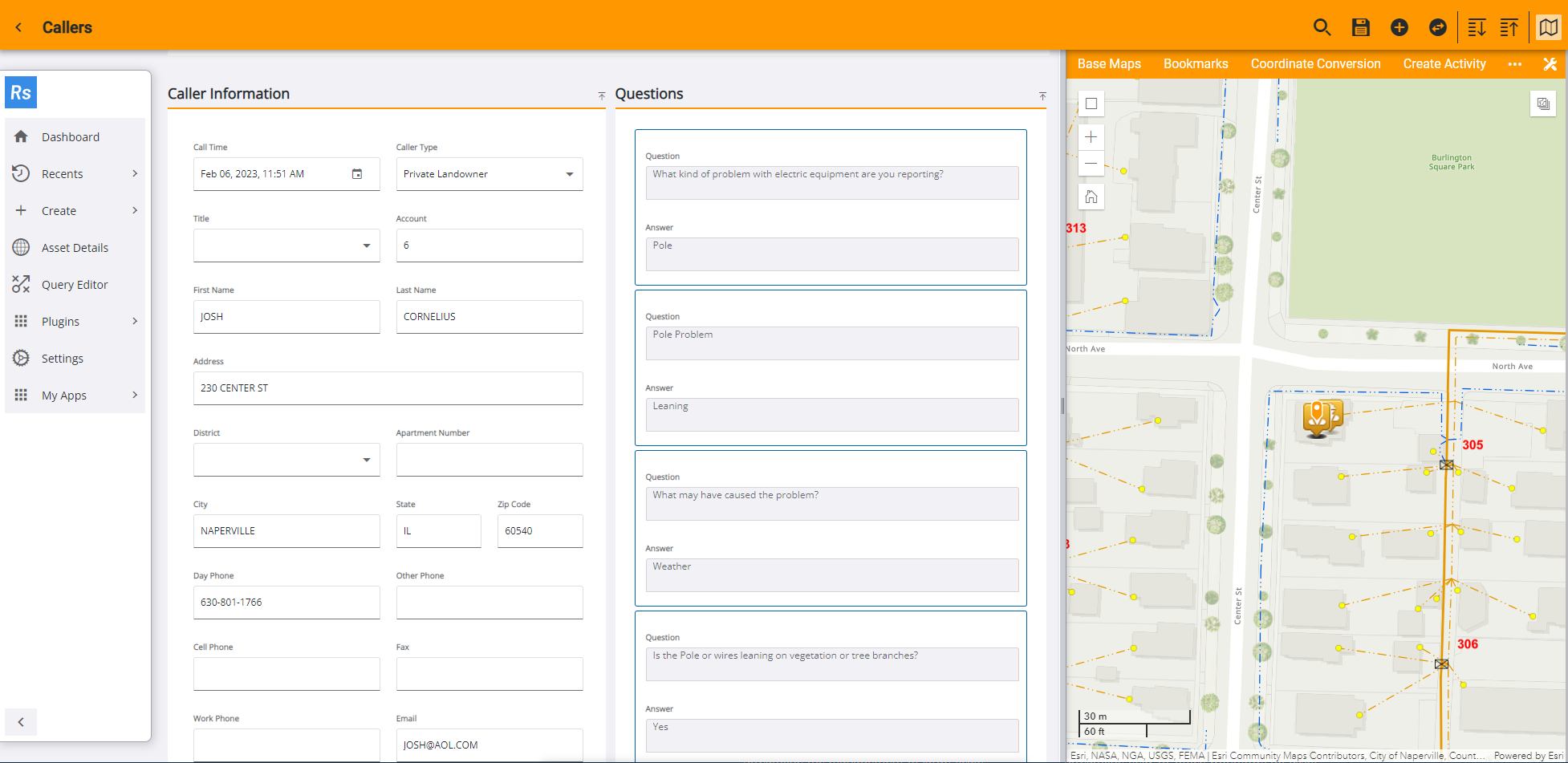Click Create Activity in map toolbar

1444,64
